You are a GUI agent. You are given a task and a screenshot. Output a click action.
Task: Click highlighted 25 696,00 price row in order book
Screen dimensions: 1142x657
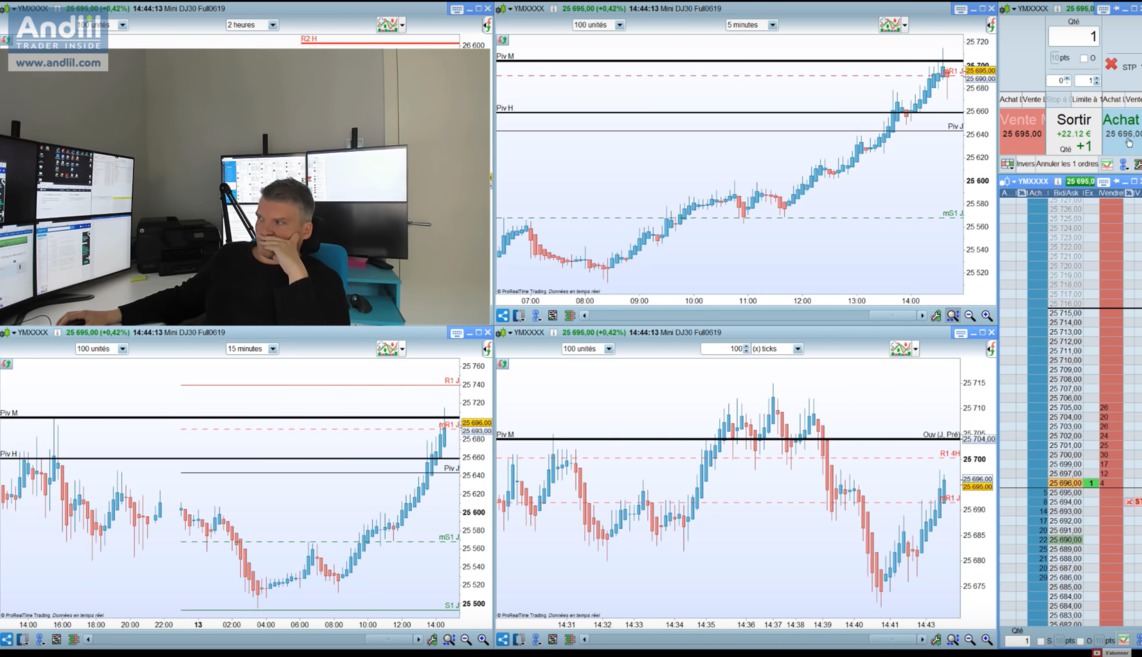1065,483
